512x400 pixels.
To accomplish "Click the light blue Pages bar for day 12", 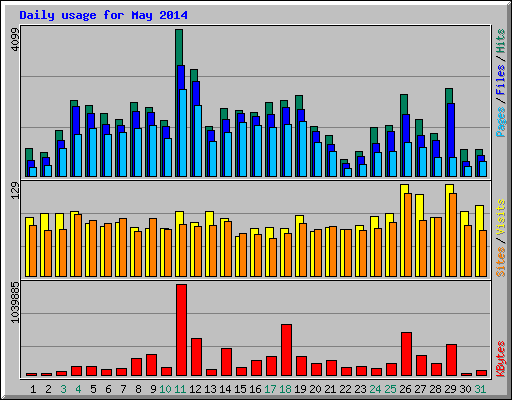I will 198,141.
